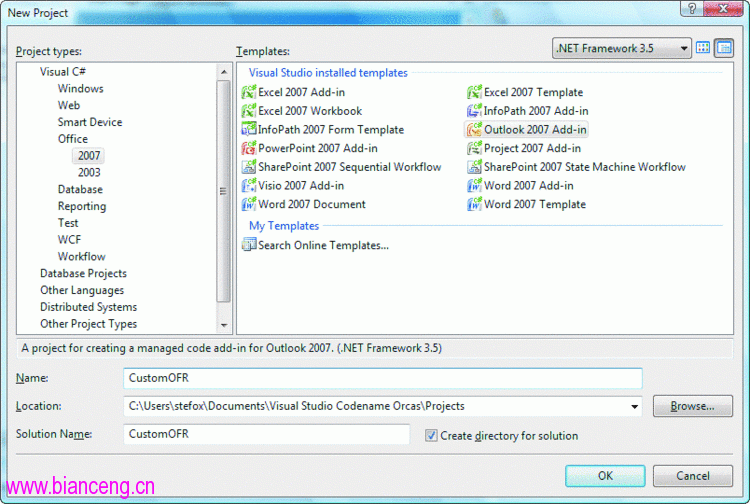750x504 pixels.
Task: Click the Solution Name input field
Action: [x=266, y=434]
